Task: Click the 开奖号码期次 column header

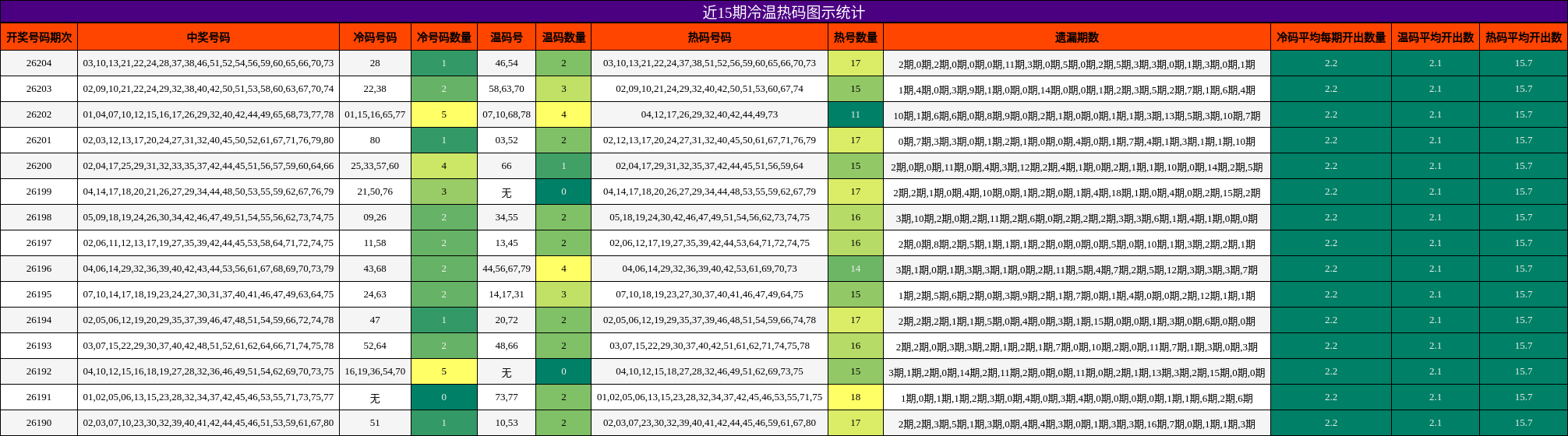Action: click(39, 37)
